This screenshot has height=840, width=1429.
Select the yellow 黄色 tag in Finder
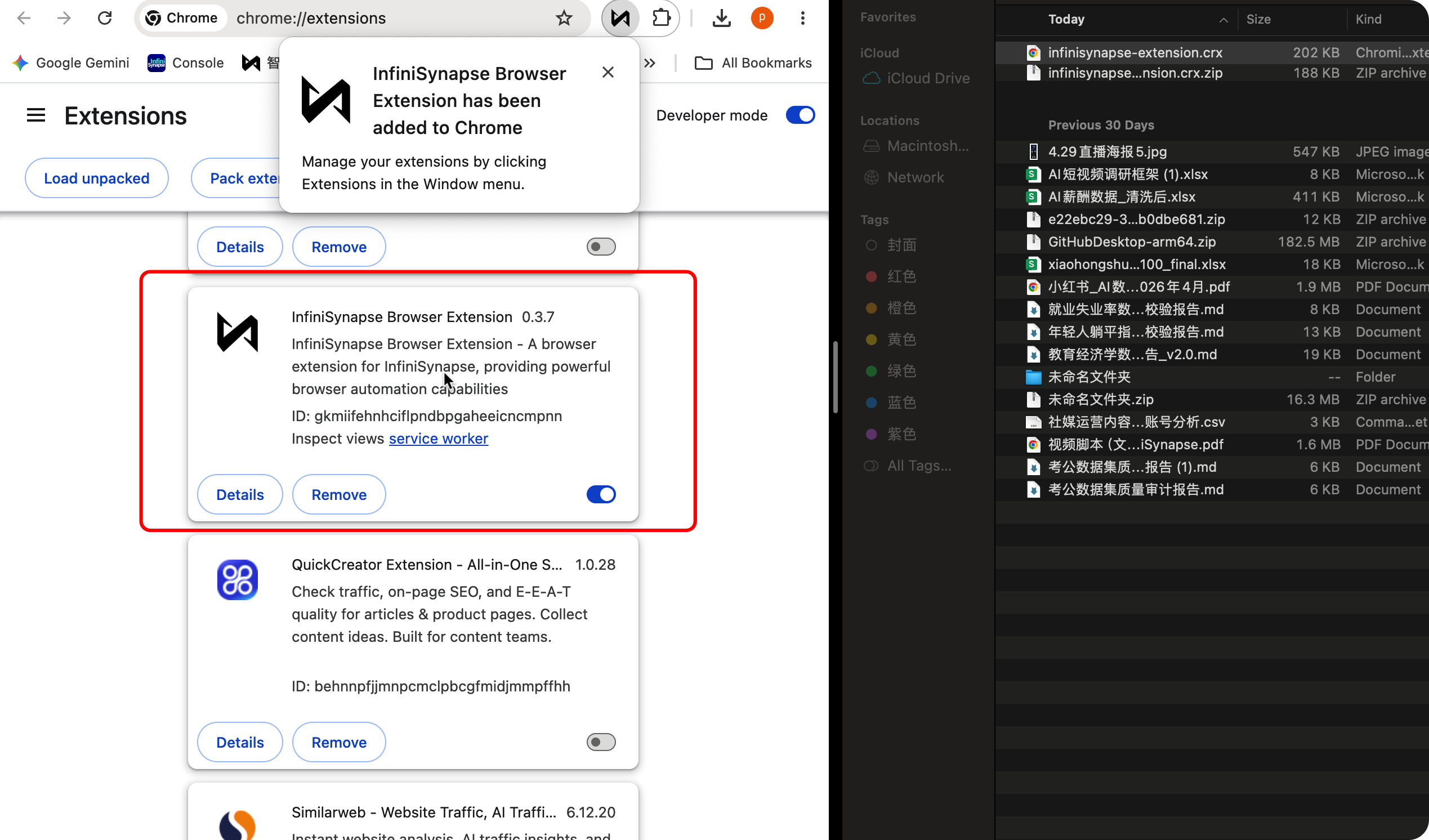pyautogui.click(x=891, y=339)
